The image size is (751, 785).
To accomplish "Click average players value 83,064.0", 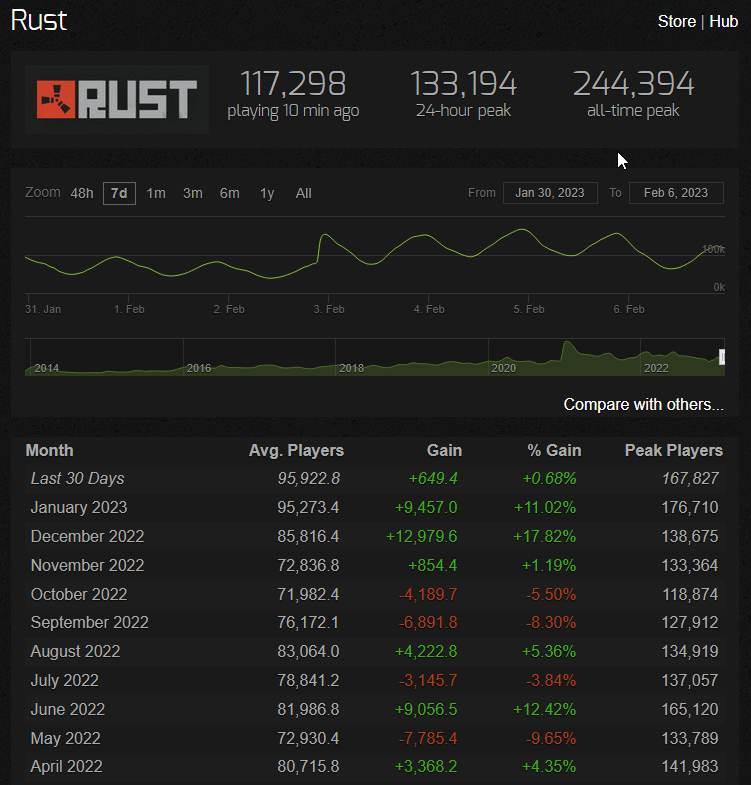I will [x=308, y=652].
